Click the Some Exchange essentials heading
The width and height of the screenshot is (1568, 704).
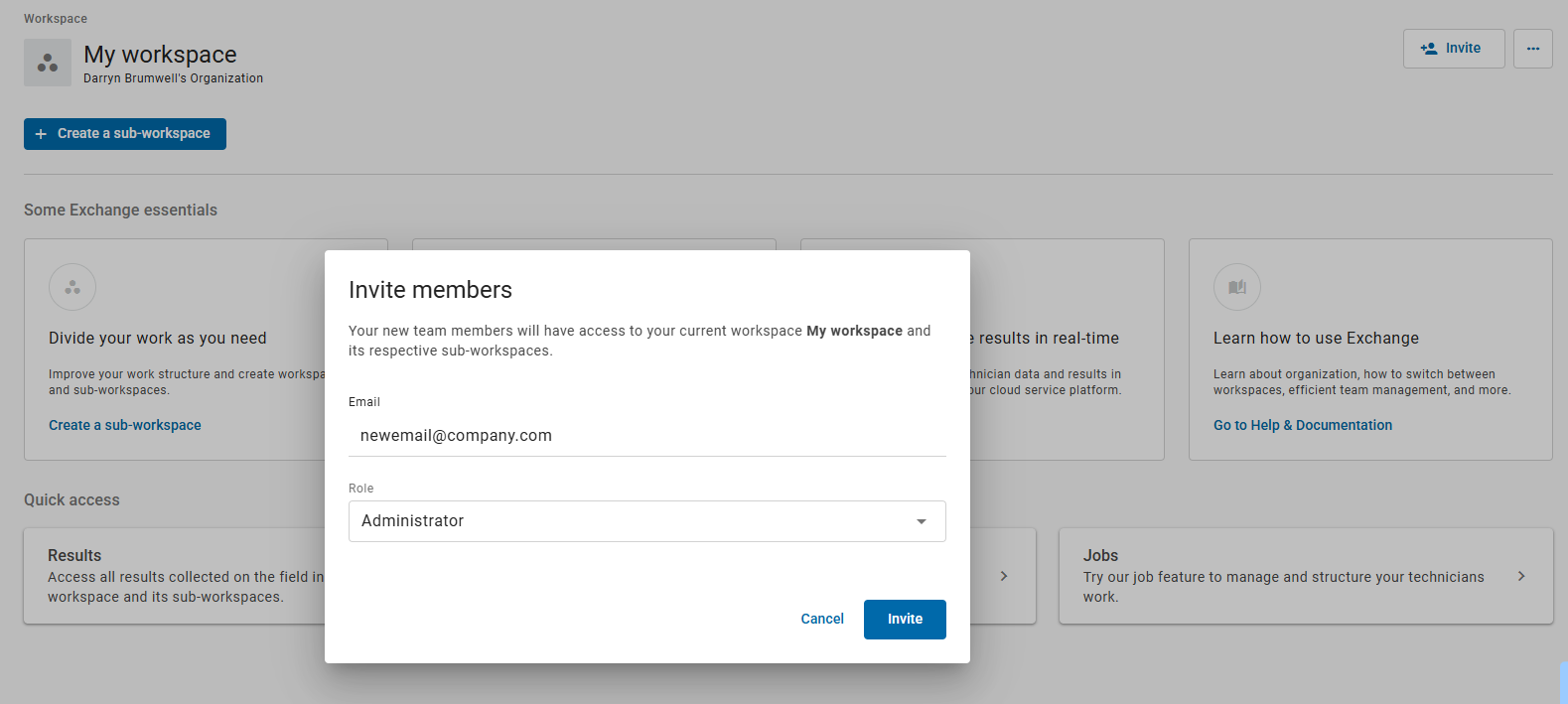tap(120, 211)
